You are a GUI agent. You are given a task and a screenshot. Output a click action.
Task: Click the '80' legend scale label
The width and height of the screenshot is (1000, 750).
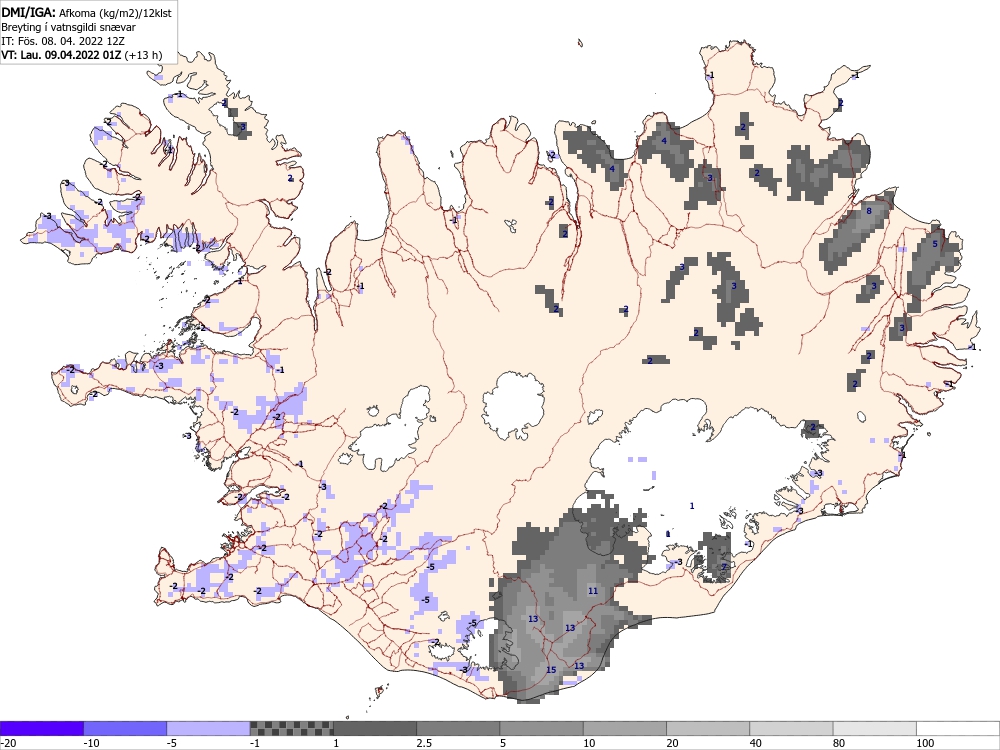click(840, 743)
